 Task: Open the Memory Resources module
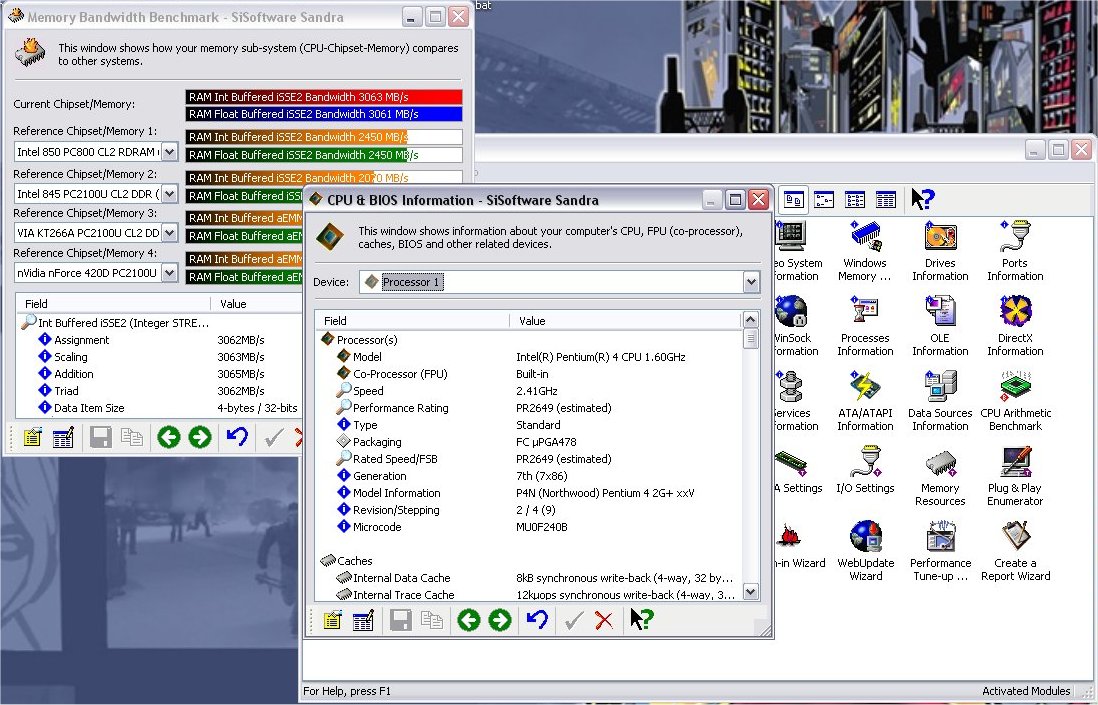pyautogui.click(x=940, y=476)
